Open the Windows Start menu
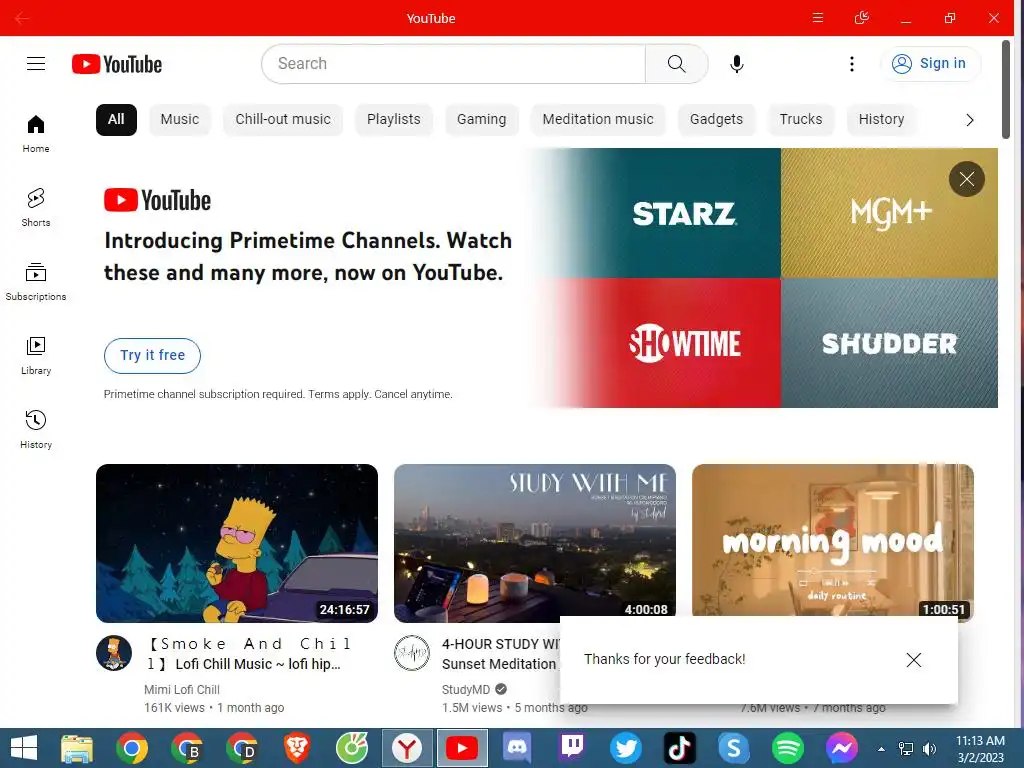Screen dimensions: 1024x768 [x=24, y=748]
